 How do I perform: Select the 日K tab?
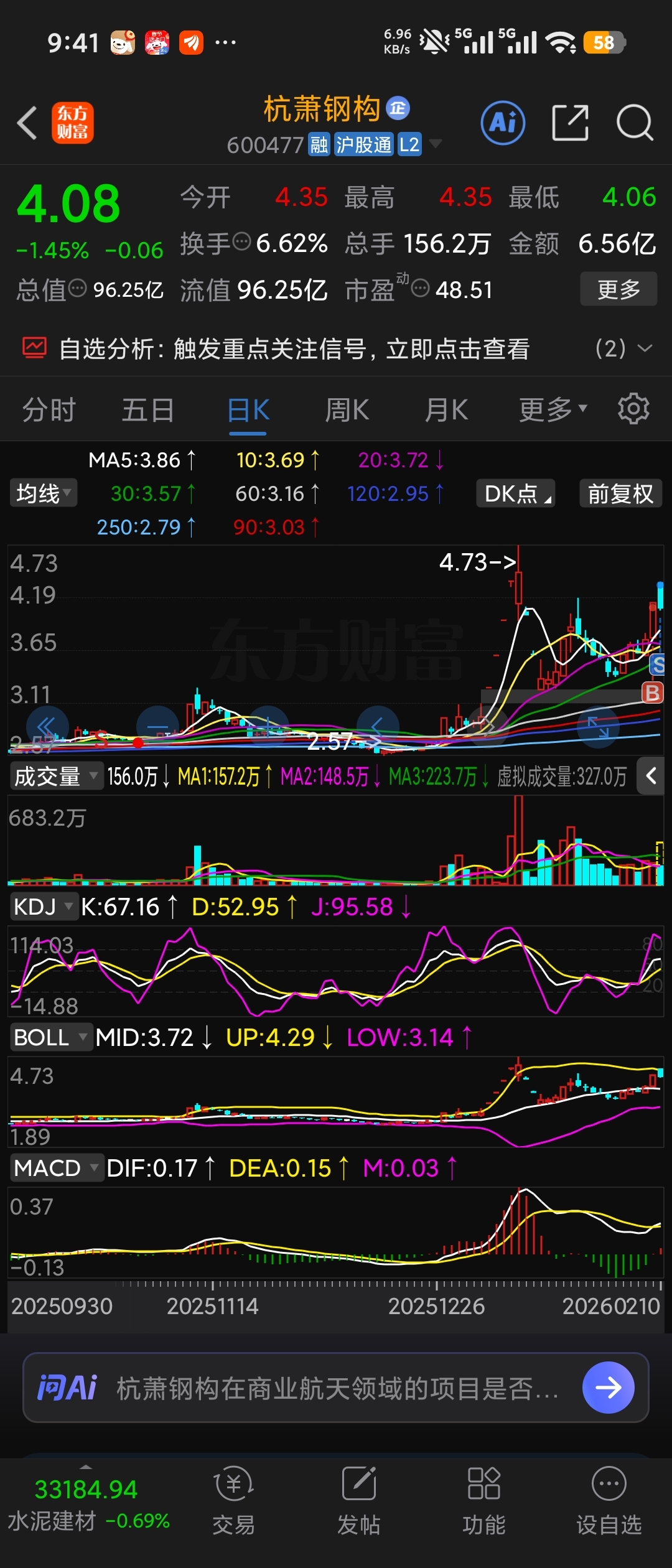coord(248,411)
